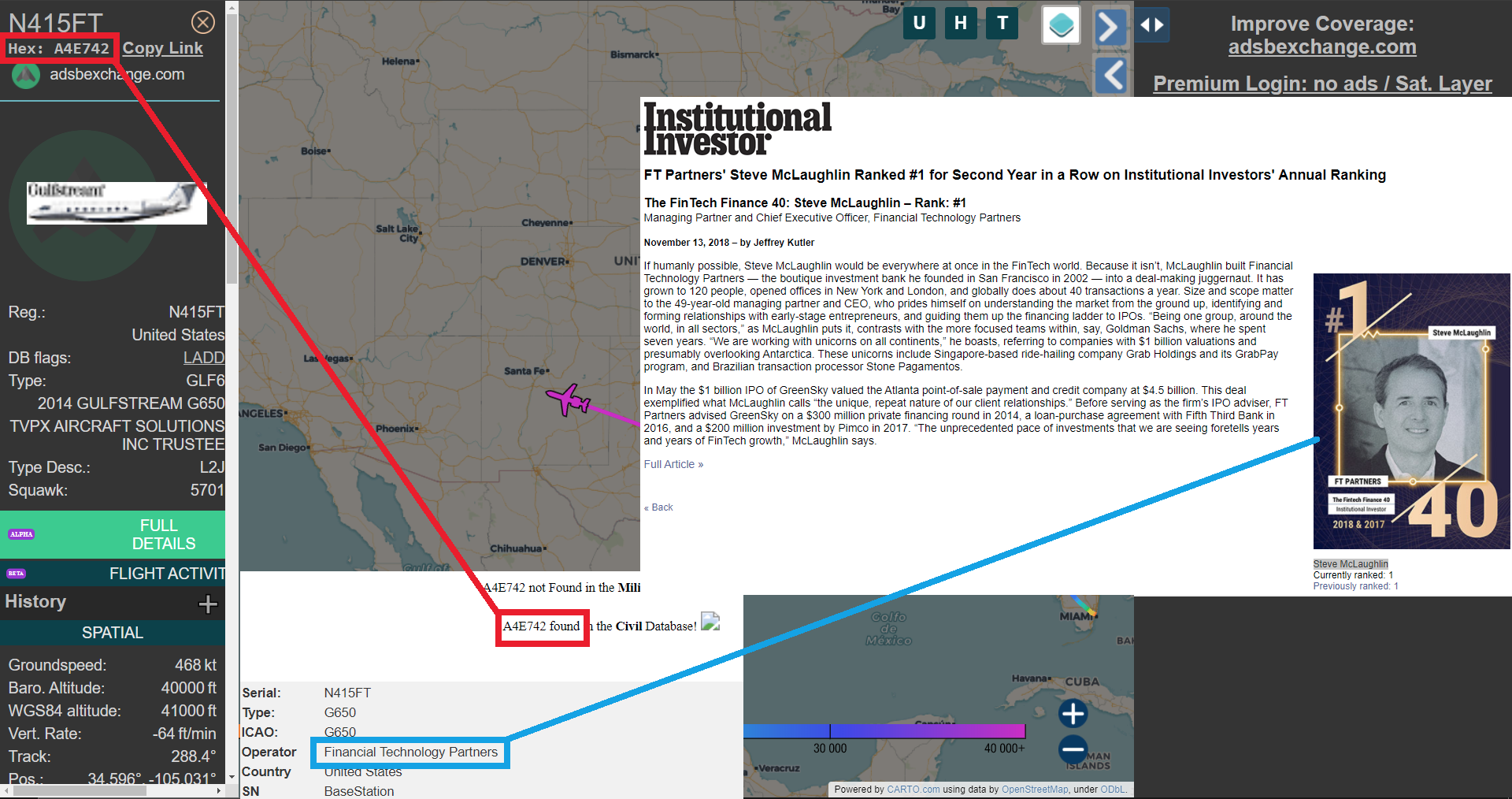Click the H map toggle button
1512x799 pixels.
(x=961, y=23)
